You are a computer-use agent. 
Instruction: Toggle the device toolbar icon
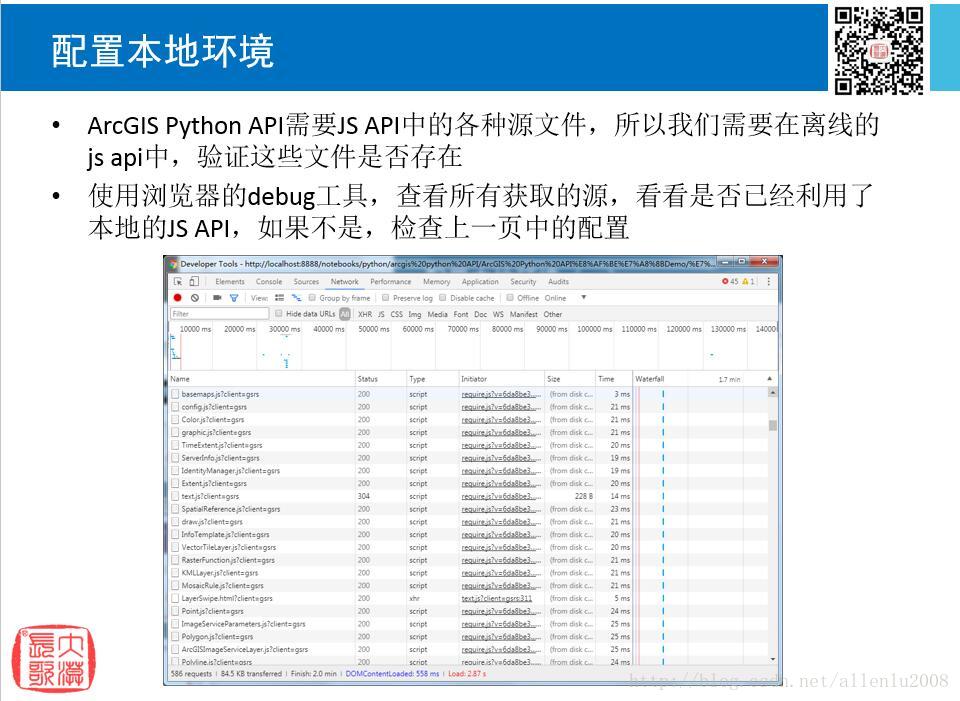(x=194, y=282)
